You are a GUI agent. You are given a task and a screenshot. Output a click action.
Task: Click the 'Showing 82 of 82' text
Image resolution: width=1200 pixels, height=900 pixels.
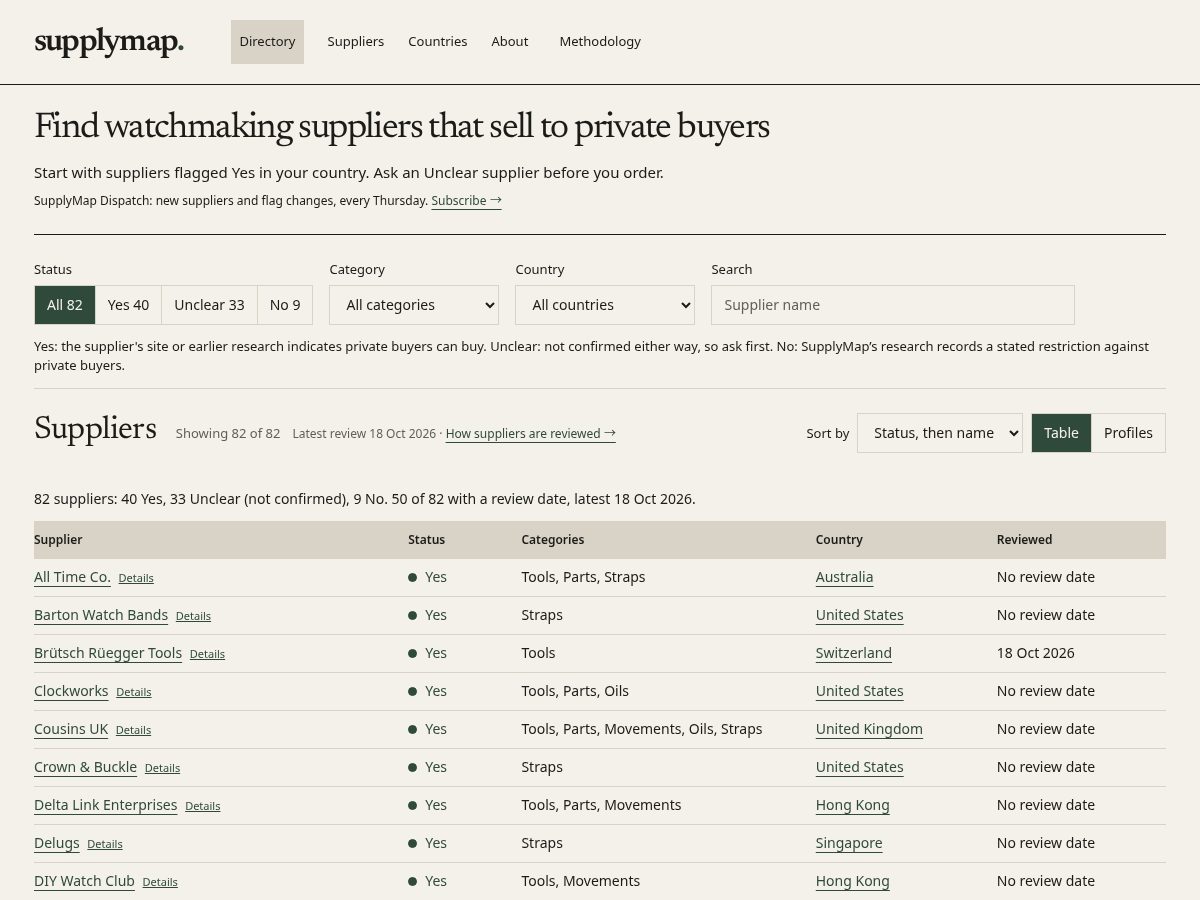click(228, 434)
